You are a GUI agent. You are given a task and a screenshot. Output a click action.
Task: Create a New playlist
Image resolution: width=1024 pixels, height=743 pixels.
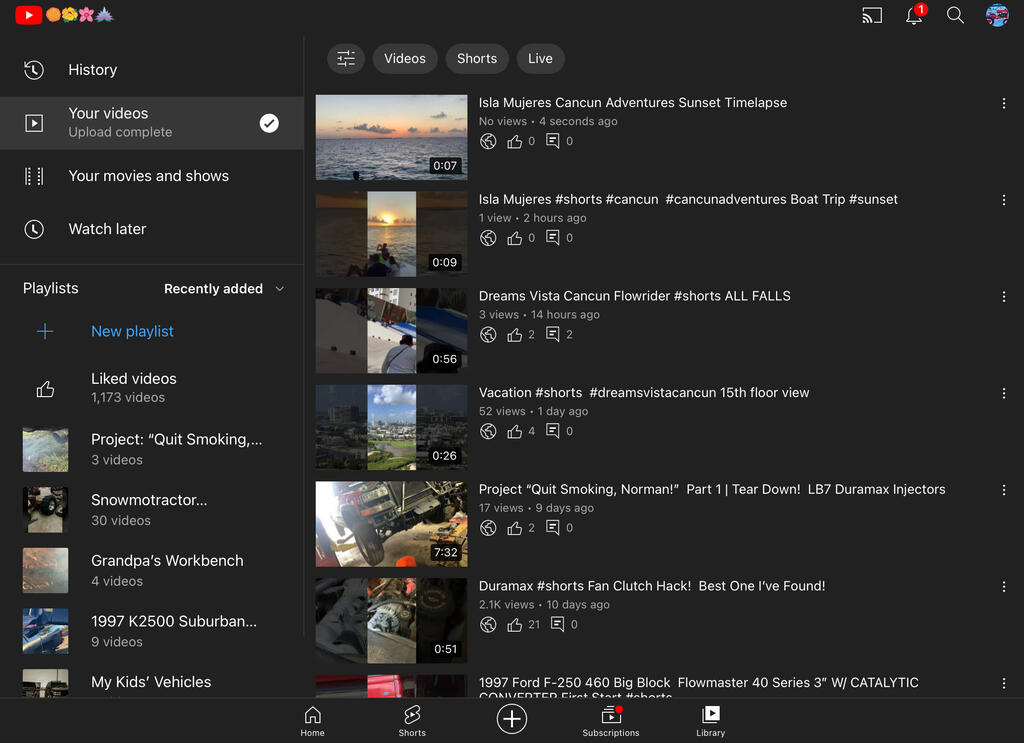[132, 331]
